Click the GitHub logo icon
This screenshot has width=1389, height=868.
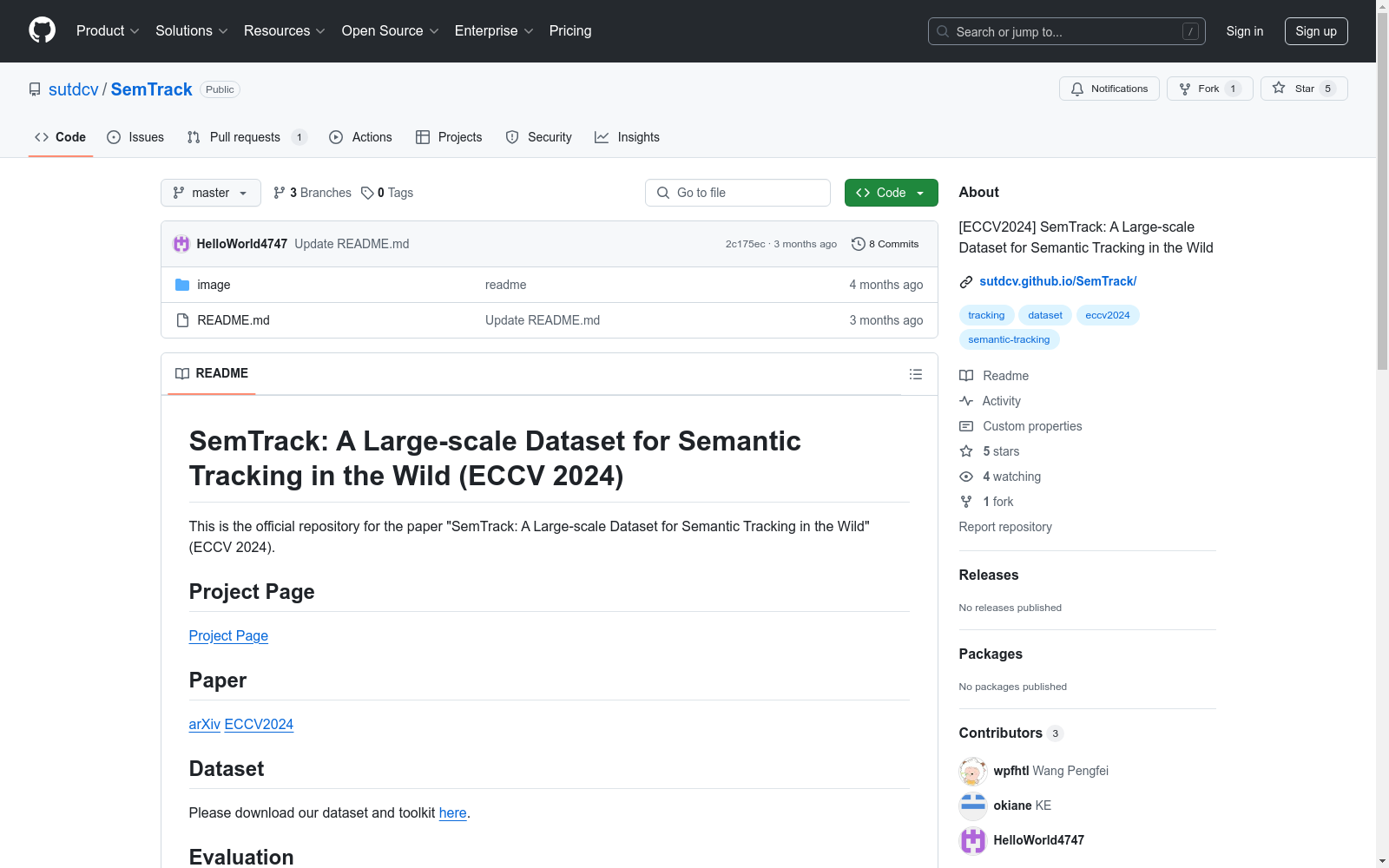tap(42, 30)
